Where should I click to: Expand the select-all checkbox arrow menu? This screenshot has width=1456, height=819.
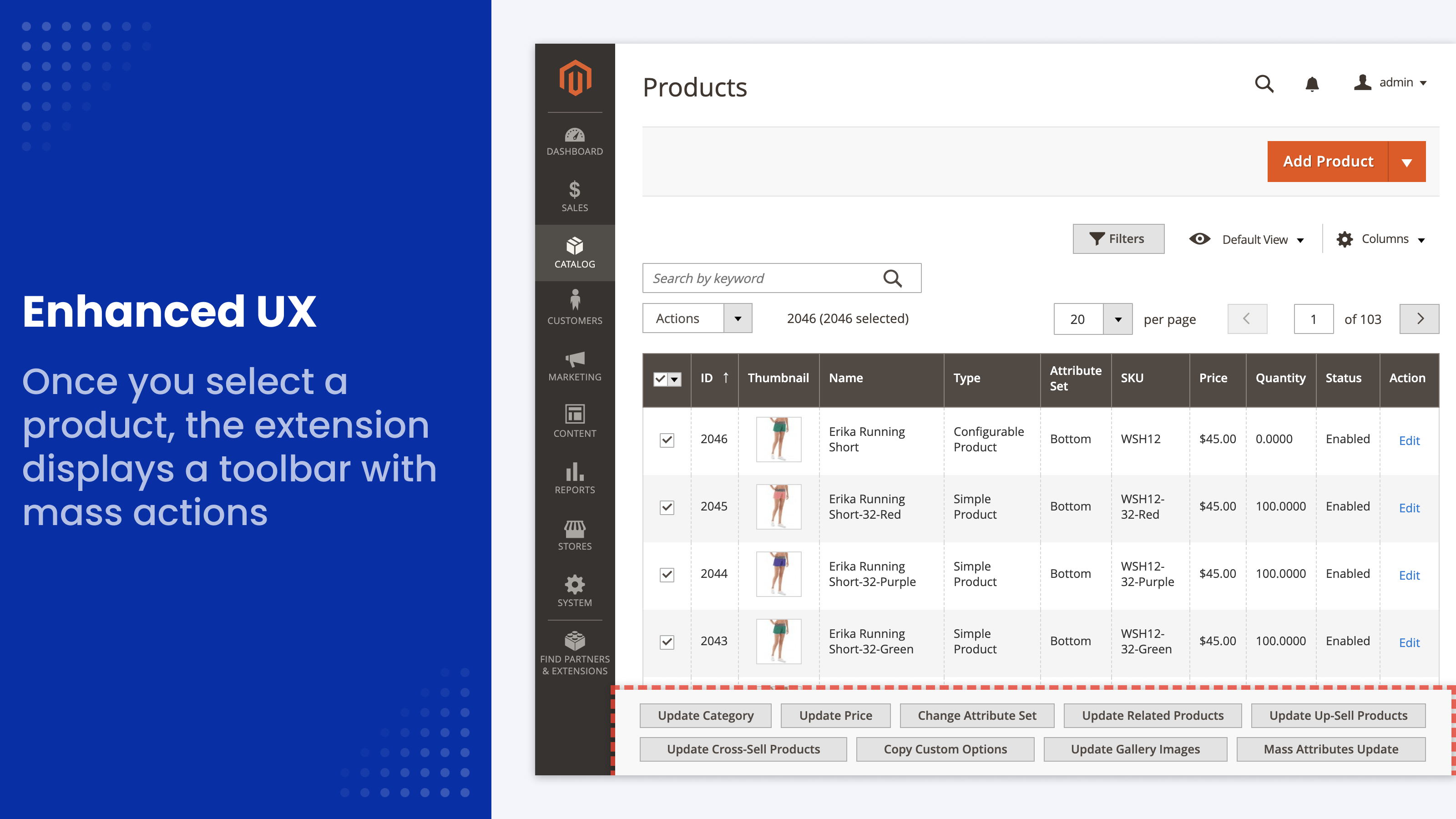pos(675,379)
